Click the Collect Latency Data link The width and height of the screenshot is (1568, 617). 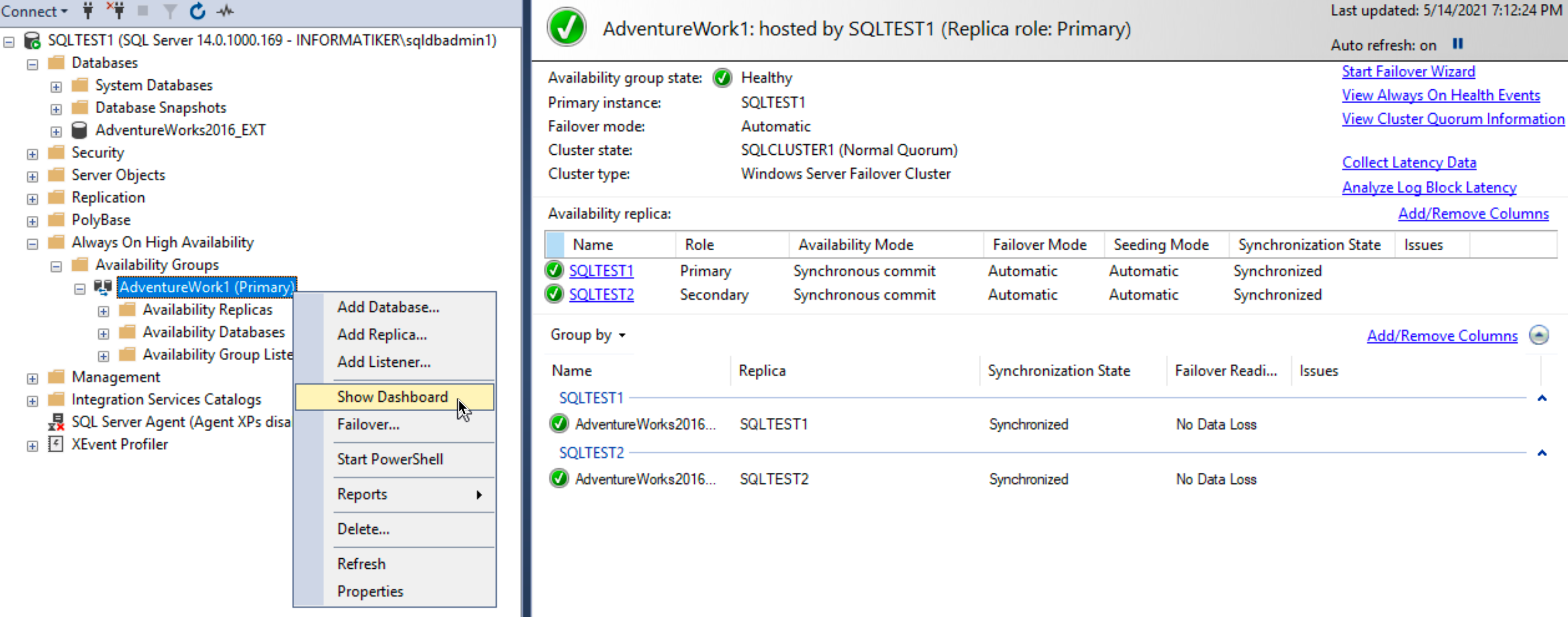point(1409,163)
